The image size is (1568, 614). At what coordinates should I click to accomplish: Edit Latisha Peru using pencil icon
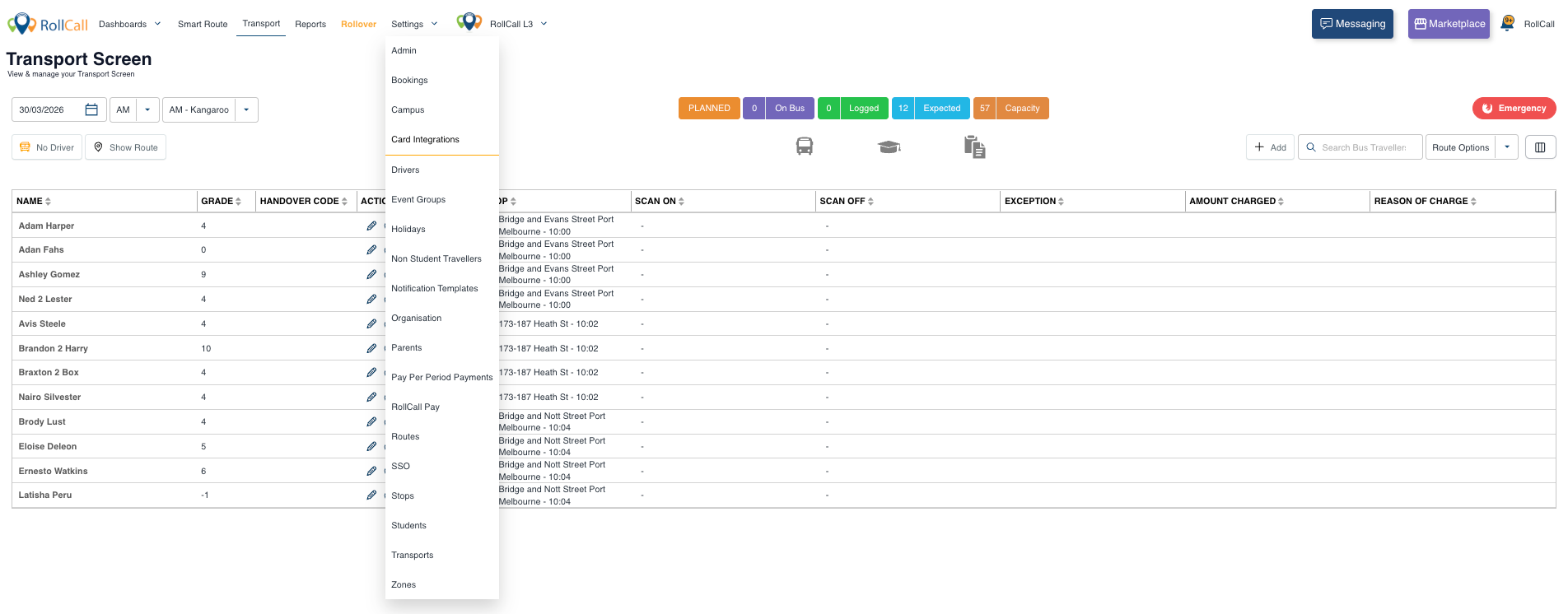[371, 495]
